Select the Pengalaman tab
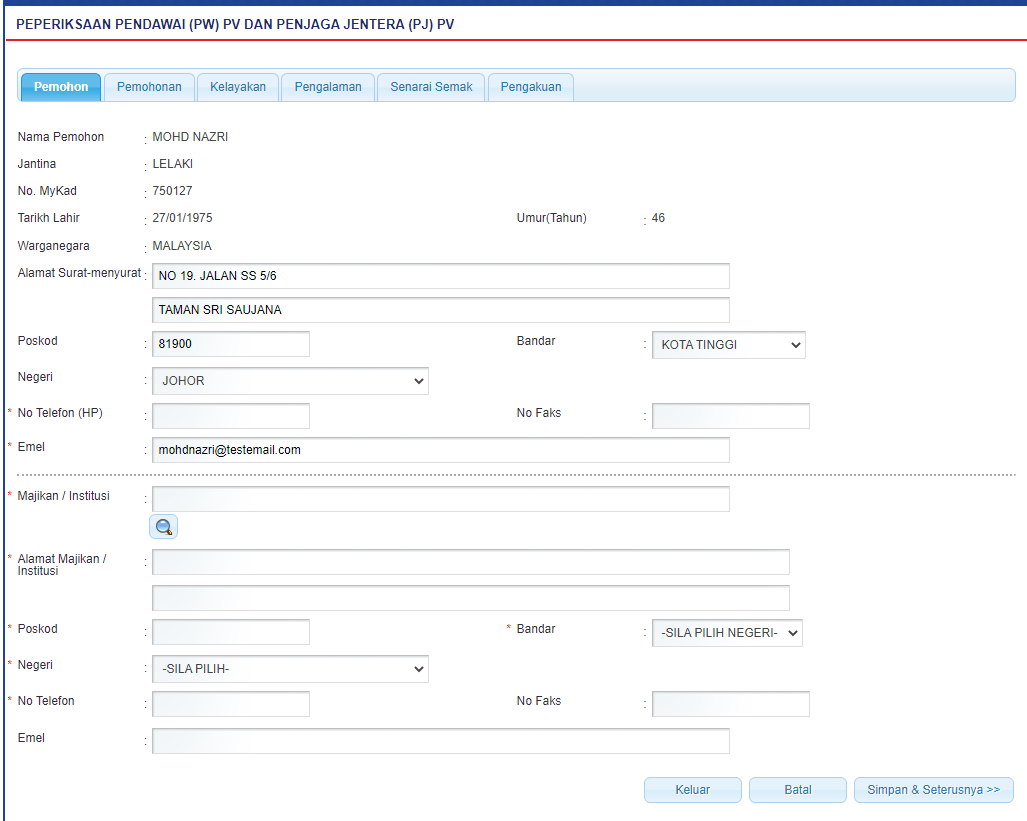 tap(327, 87)
